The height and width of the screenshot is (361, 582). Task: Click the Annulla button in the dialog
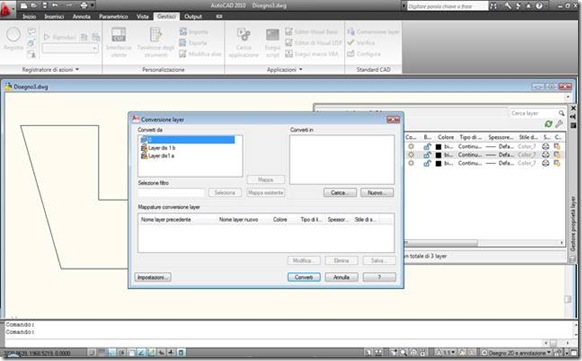pos(341,277)
